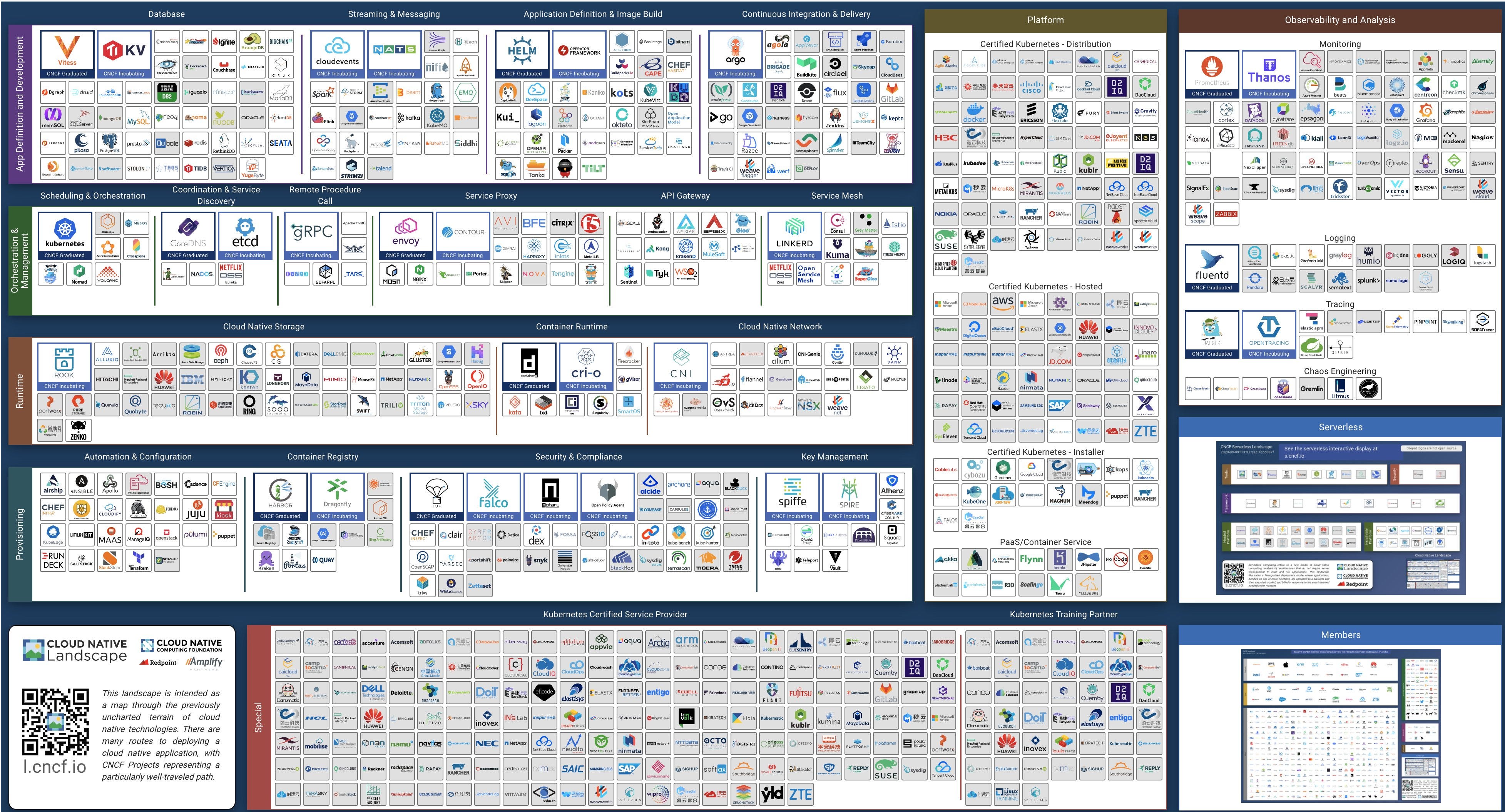Click the l.cncf.io QR code
1505x812 pixels.
55,722
